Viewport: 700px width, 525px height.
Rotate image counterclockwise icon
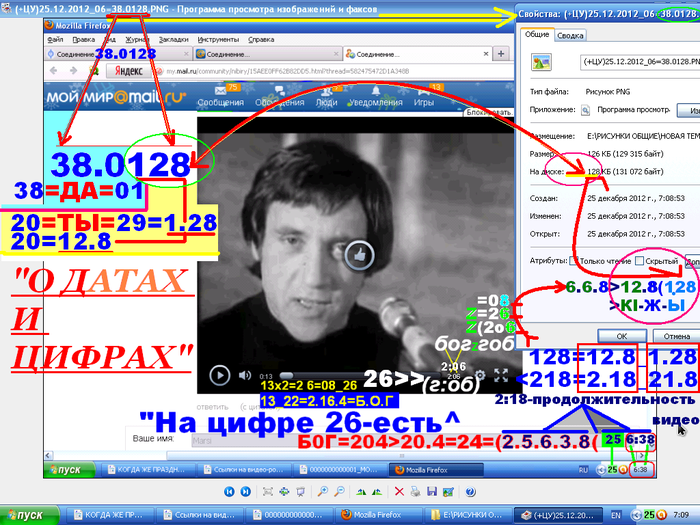click(377, 492)
